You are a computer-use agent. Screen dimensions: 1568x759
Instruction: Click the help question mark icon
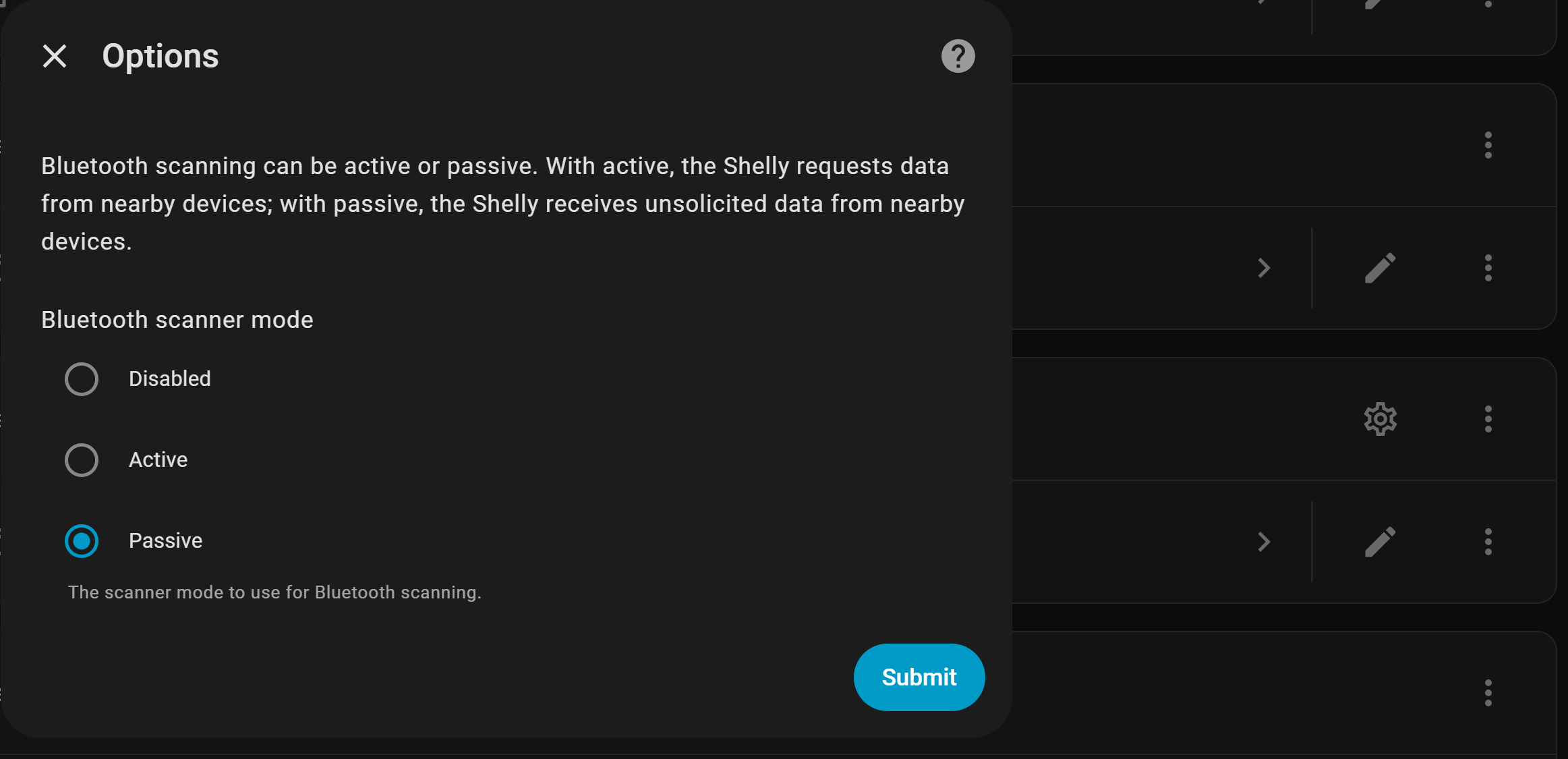click(x=958, y=56)
